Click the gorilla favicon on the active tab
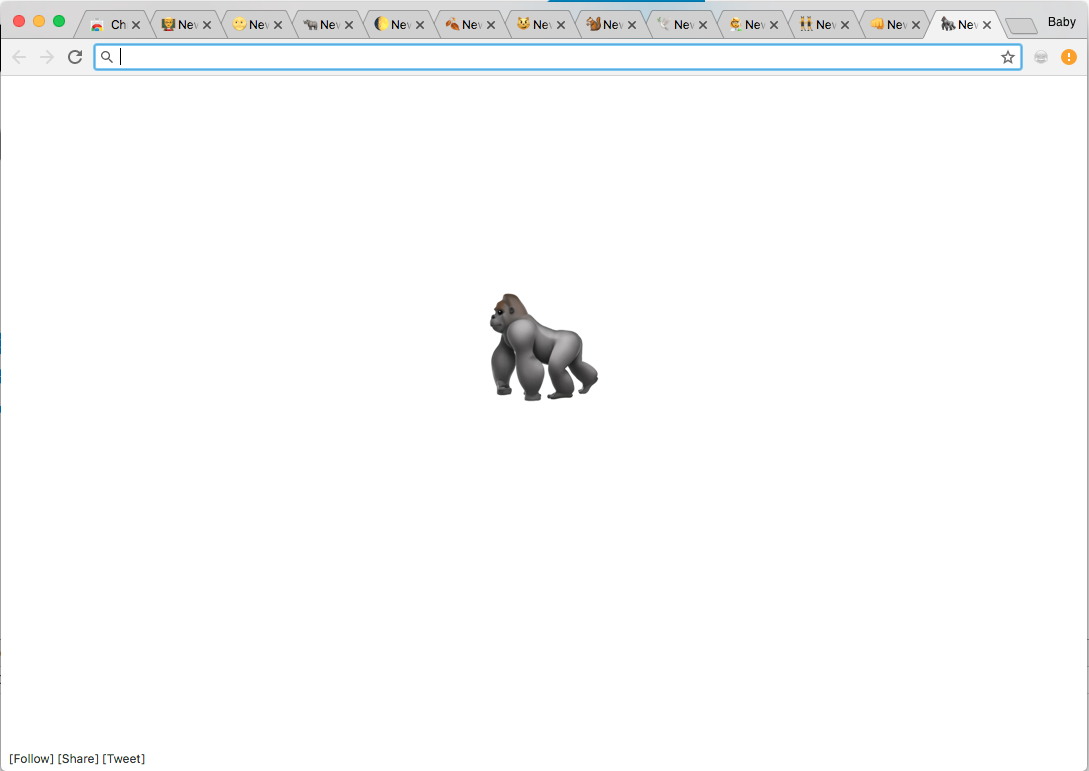The width and height of the screenshot is (1089, 771). click(x=947, y=23)
